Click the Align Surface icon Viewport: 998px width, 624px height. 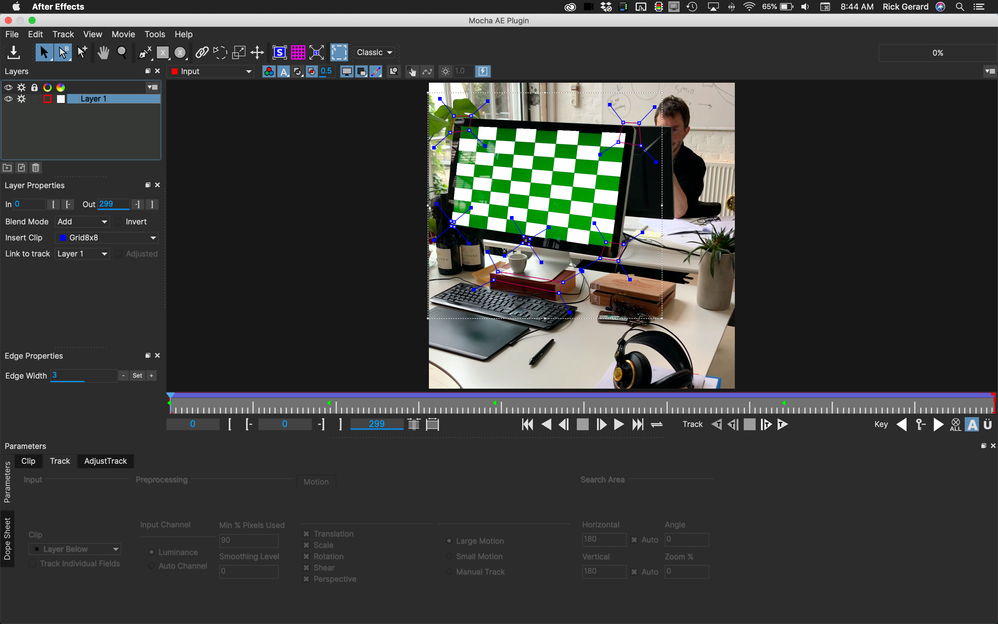316,52
